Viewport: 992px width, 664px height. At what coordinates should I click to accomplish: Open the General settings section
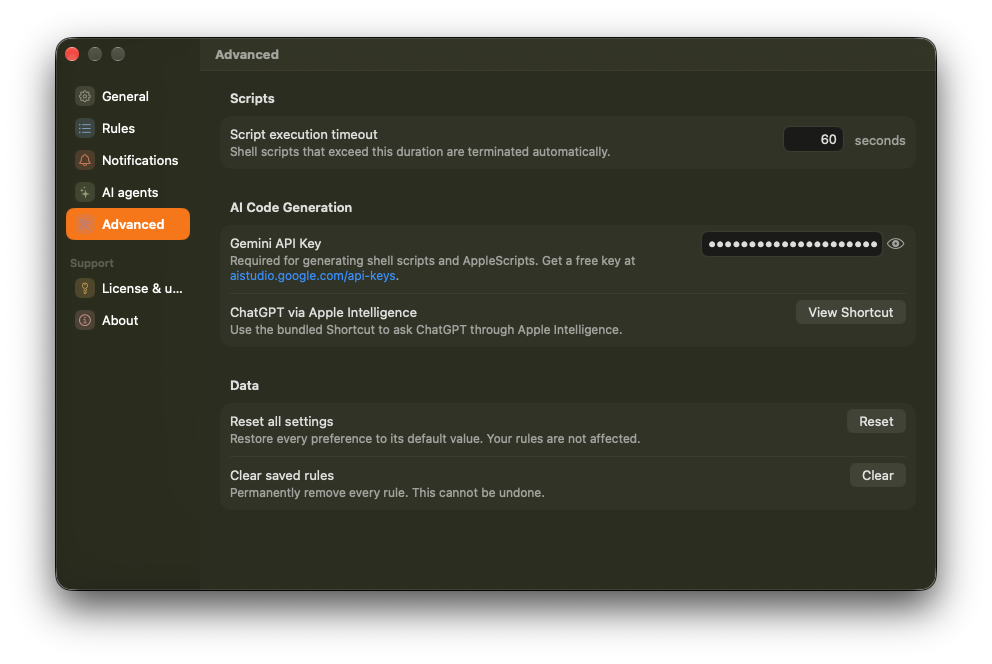[x=128, y=96]
